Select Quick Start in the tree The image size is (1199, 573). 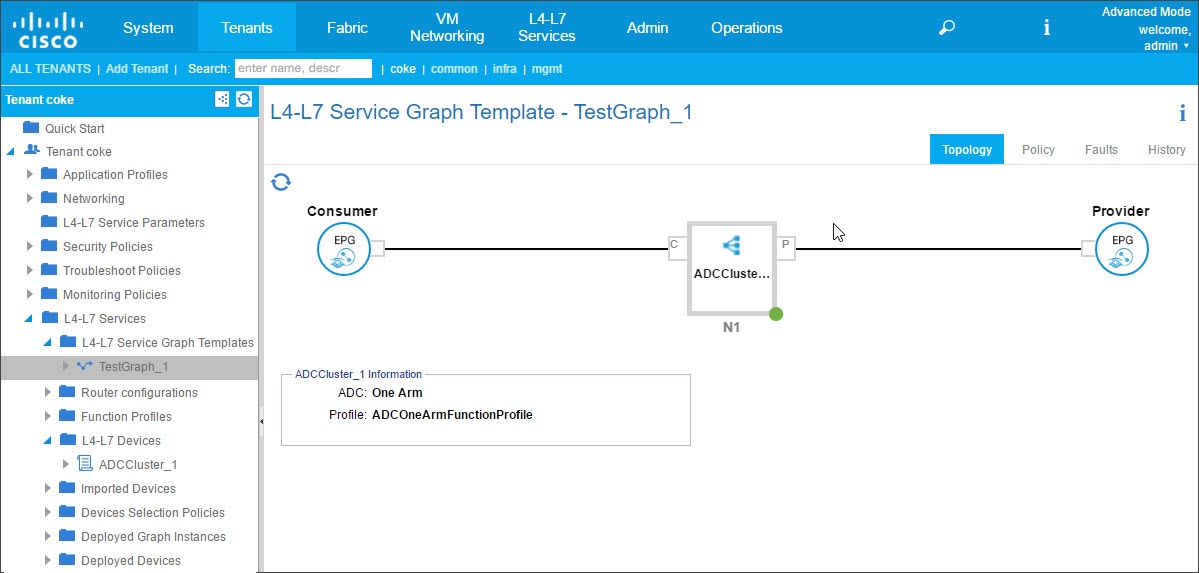pos(75,128)
